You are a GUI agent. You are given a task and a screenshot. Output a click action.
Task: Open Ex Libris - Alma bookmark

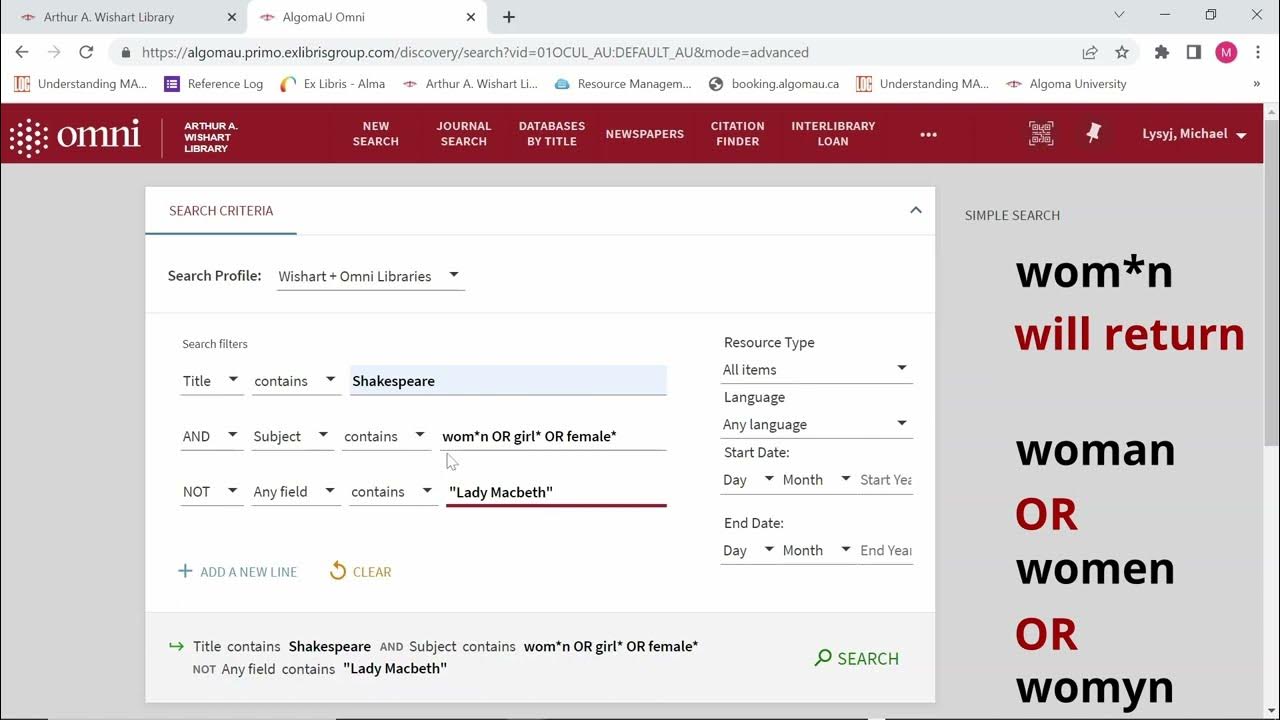(333, 84)
